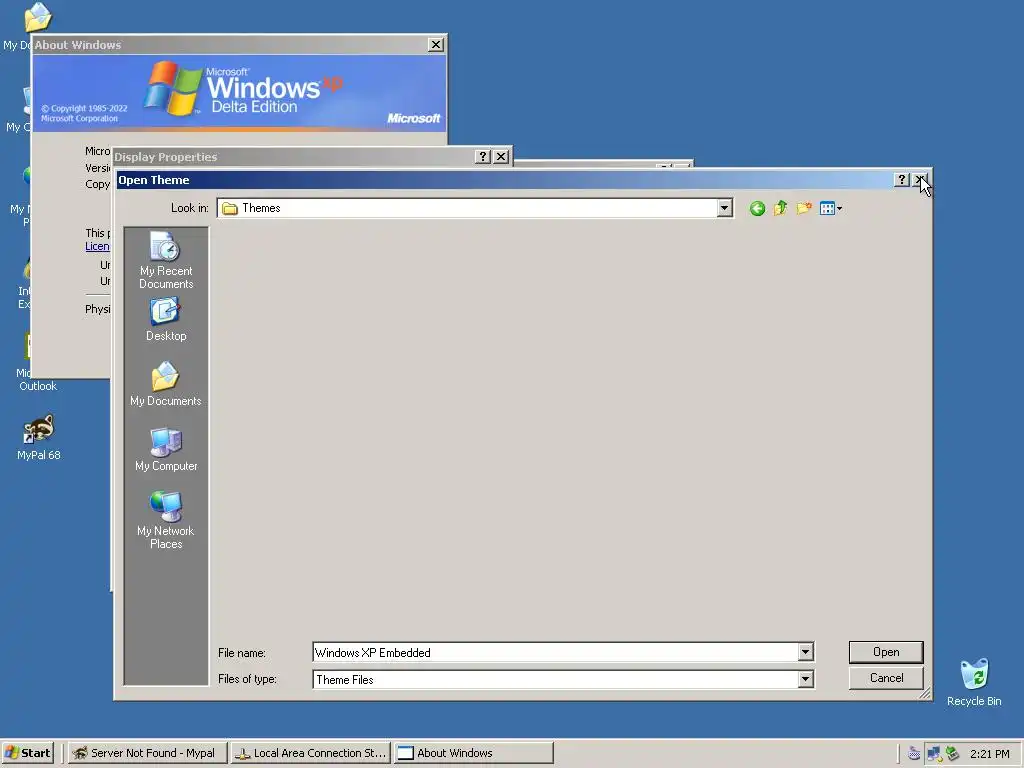This screenshot has width=1024, height=768.
Task: Close the Open Theme dialog
Action: pyautogui.click(x=920, y=180)
